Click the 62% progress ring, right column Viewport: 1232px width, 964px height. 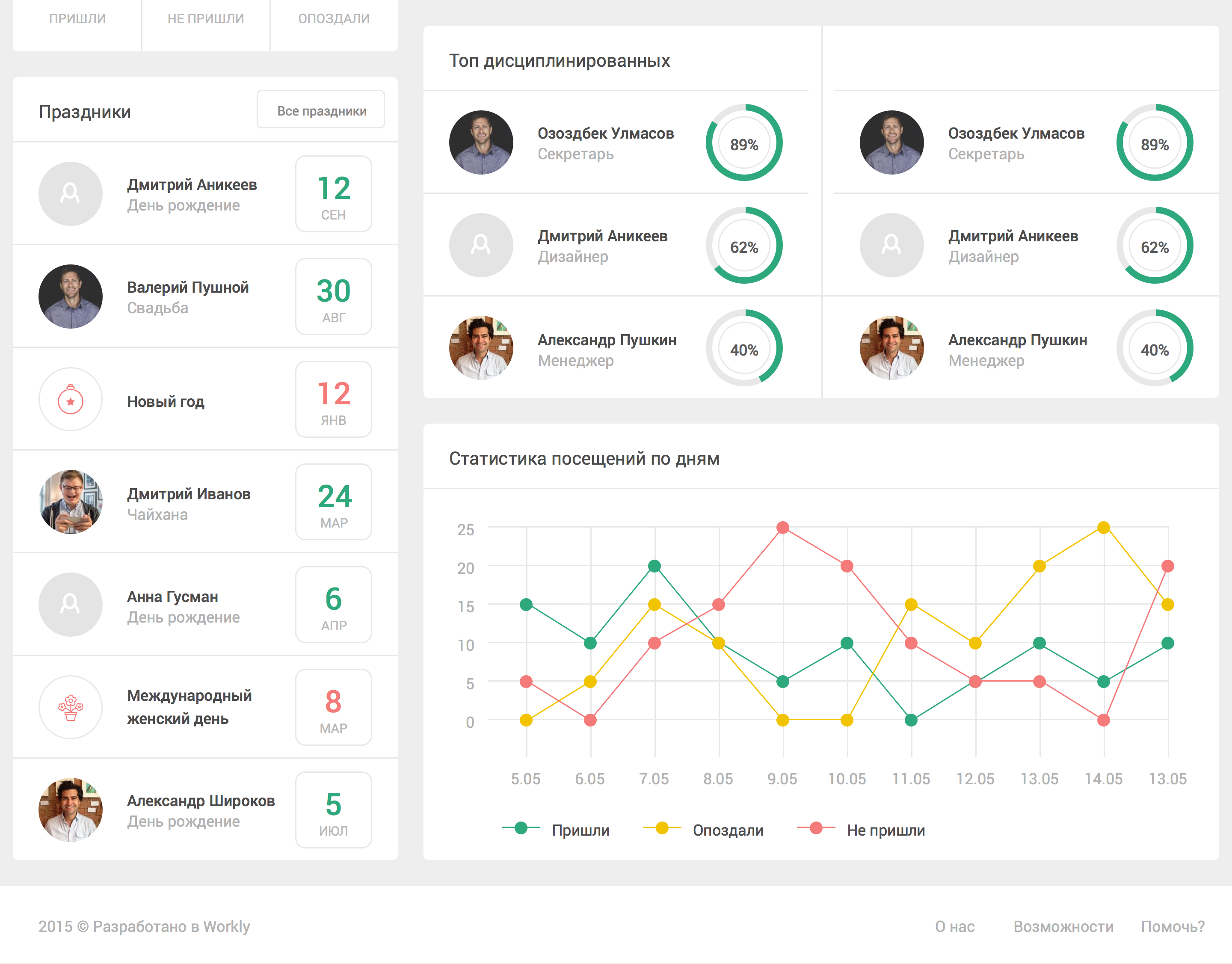coord(1155,245)
